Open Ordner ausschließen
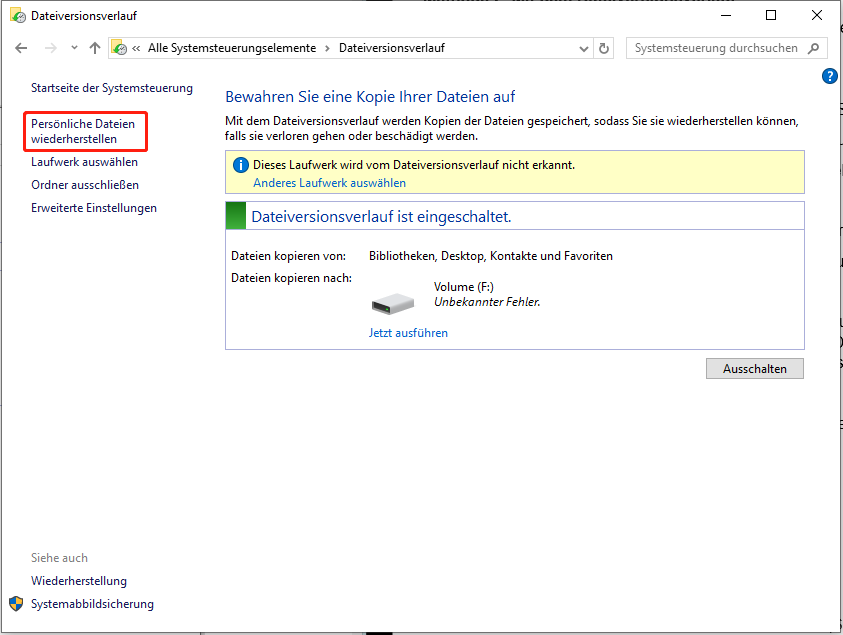This screenshot has width=843, height=635. (85, 185)
